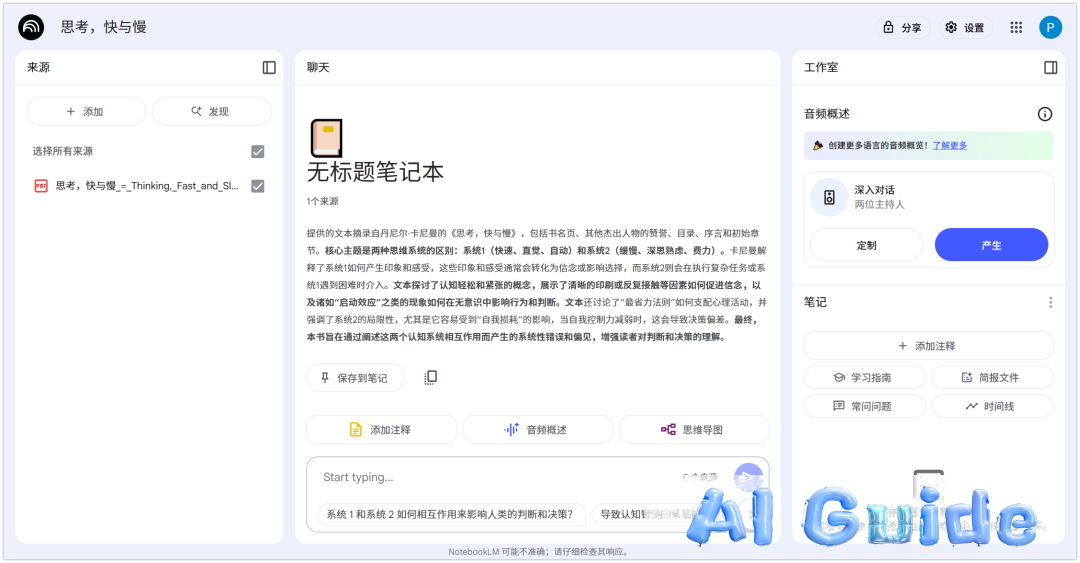Collapse the 工作室 studio panel icon

[1050, 68]
